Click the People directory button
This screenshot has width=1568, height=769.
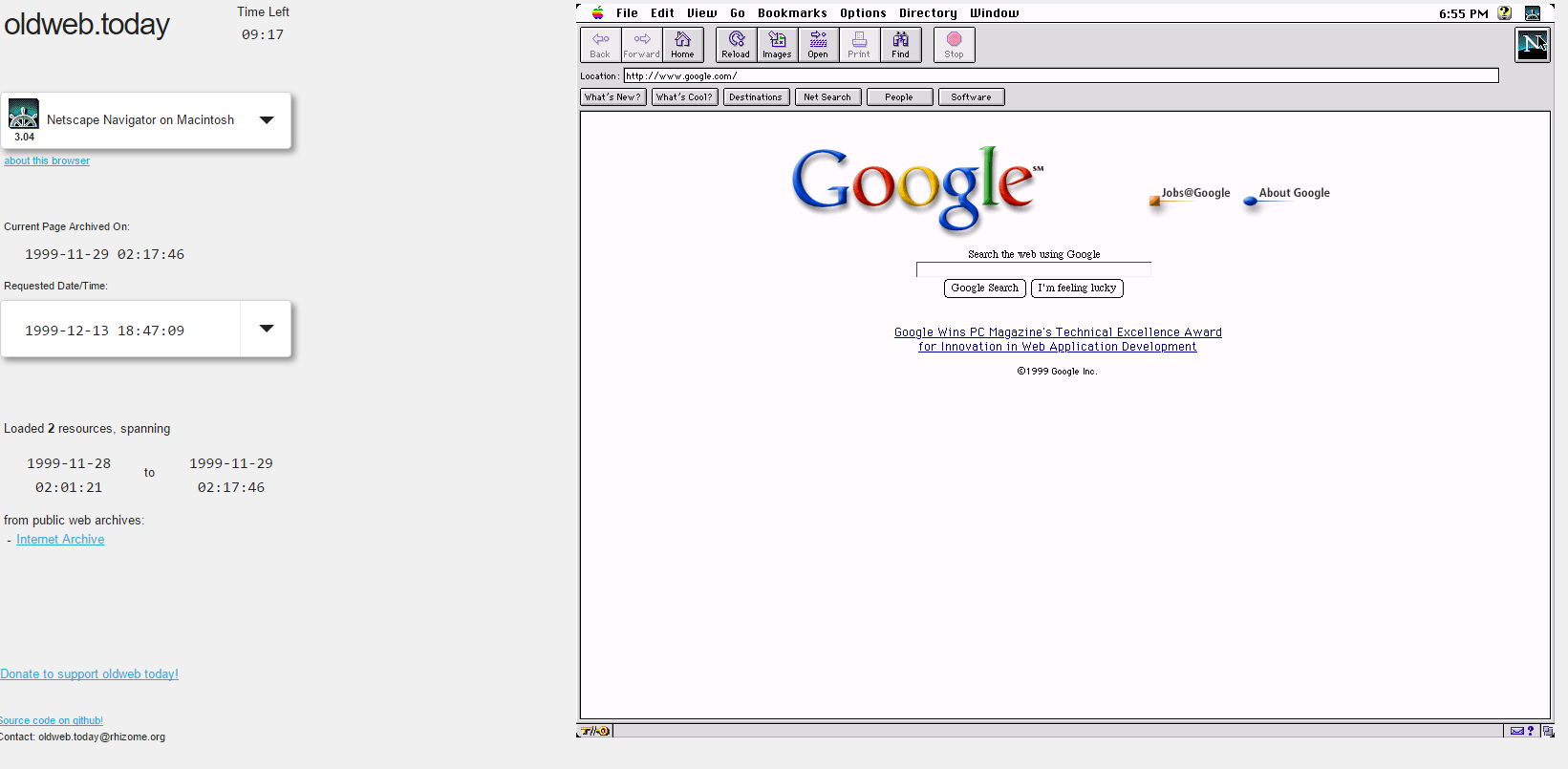pyautogui.click(x=899, y=96)
